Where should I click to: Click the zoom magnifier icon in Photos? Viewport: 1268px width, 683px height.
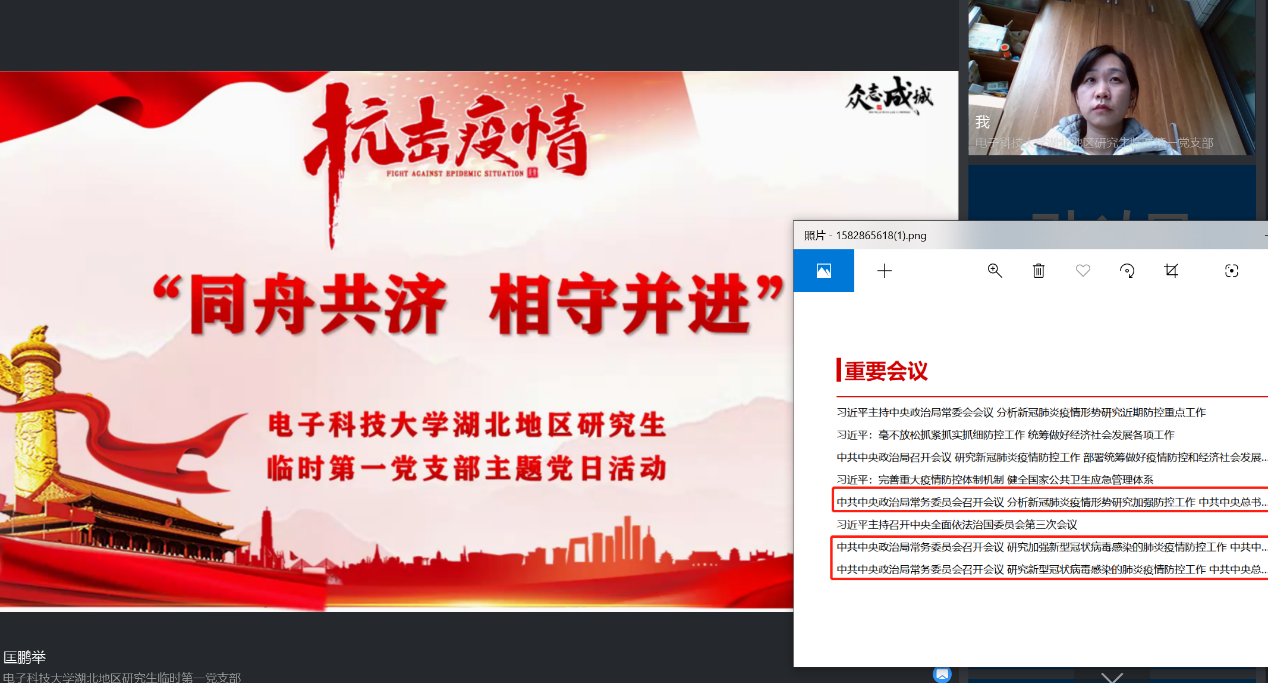[x=994, y=271]
